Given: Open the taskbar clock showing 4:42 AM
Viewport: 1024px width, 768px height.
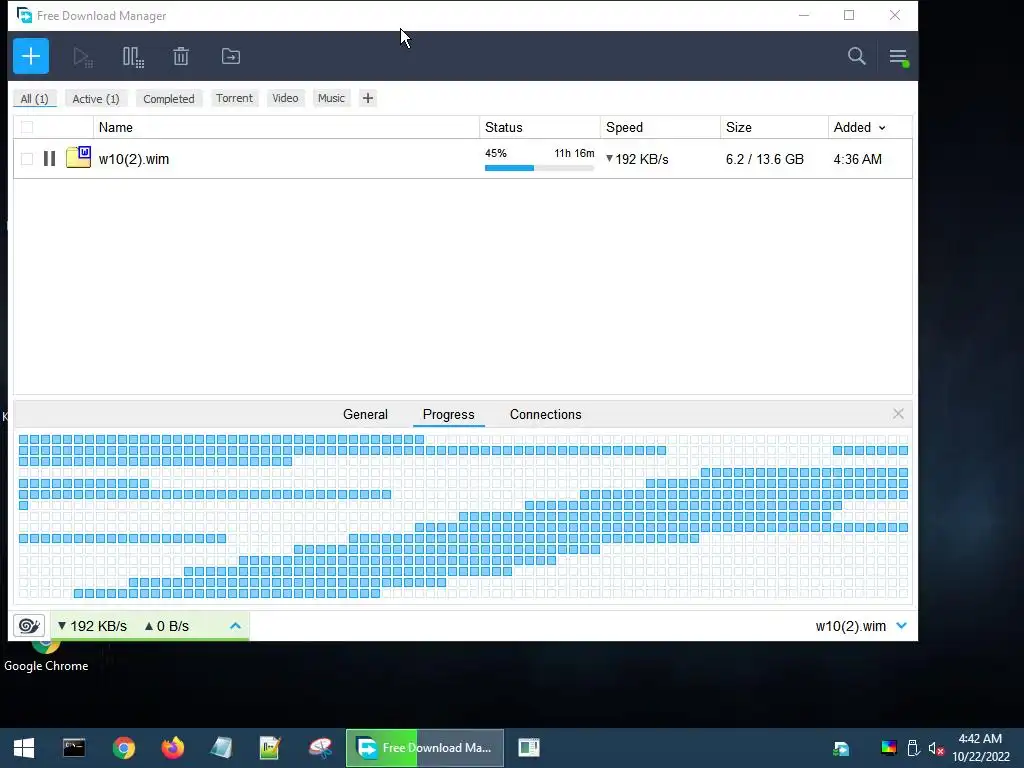Looking at the screenshot, I should pyautogui.click(x=980, y=748).
